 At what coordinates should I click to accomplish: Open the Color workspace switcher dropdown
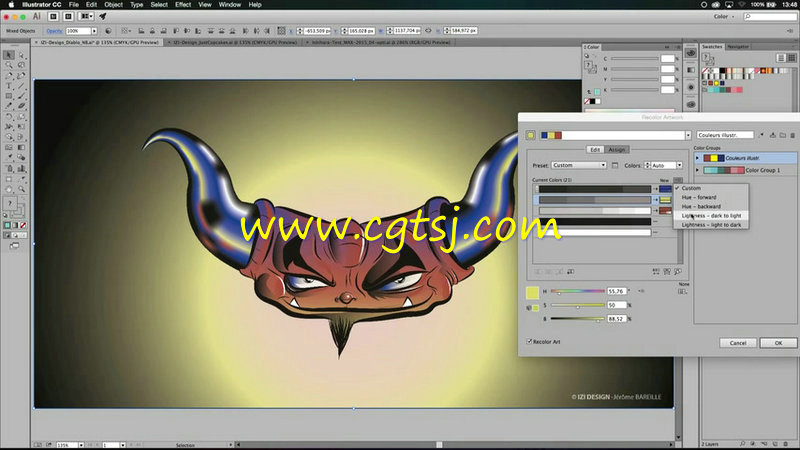(724, 16)
